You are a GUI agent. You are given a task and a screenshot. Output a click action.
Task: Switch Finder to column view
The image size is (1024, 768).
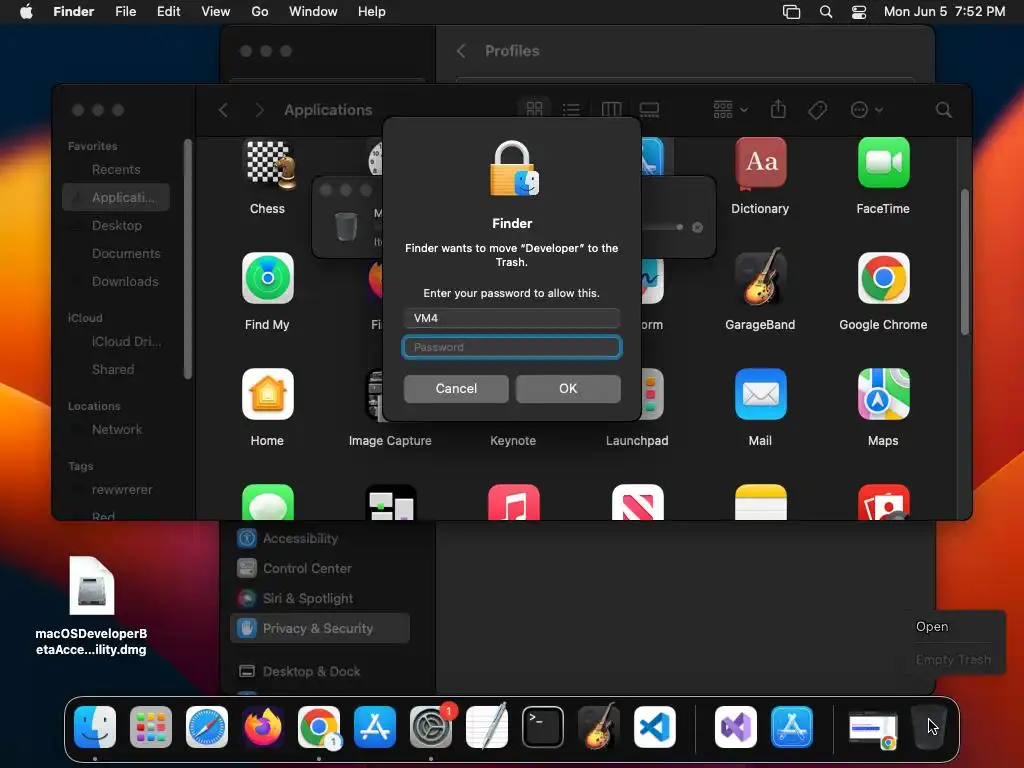click(611, 109)
